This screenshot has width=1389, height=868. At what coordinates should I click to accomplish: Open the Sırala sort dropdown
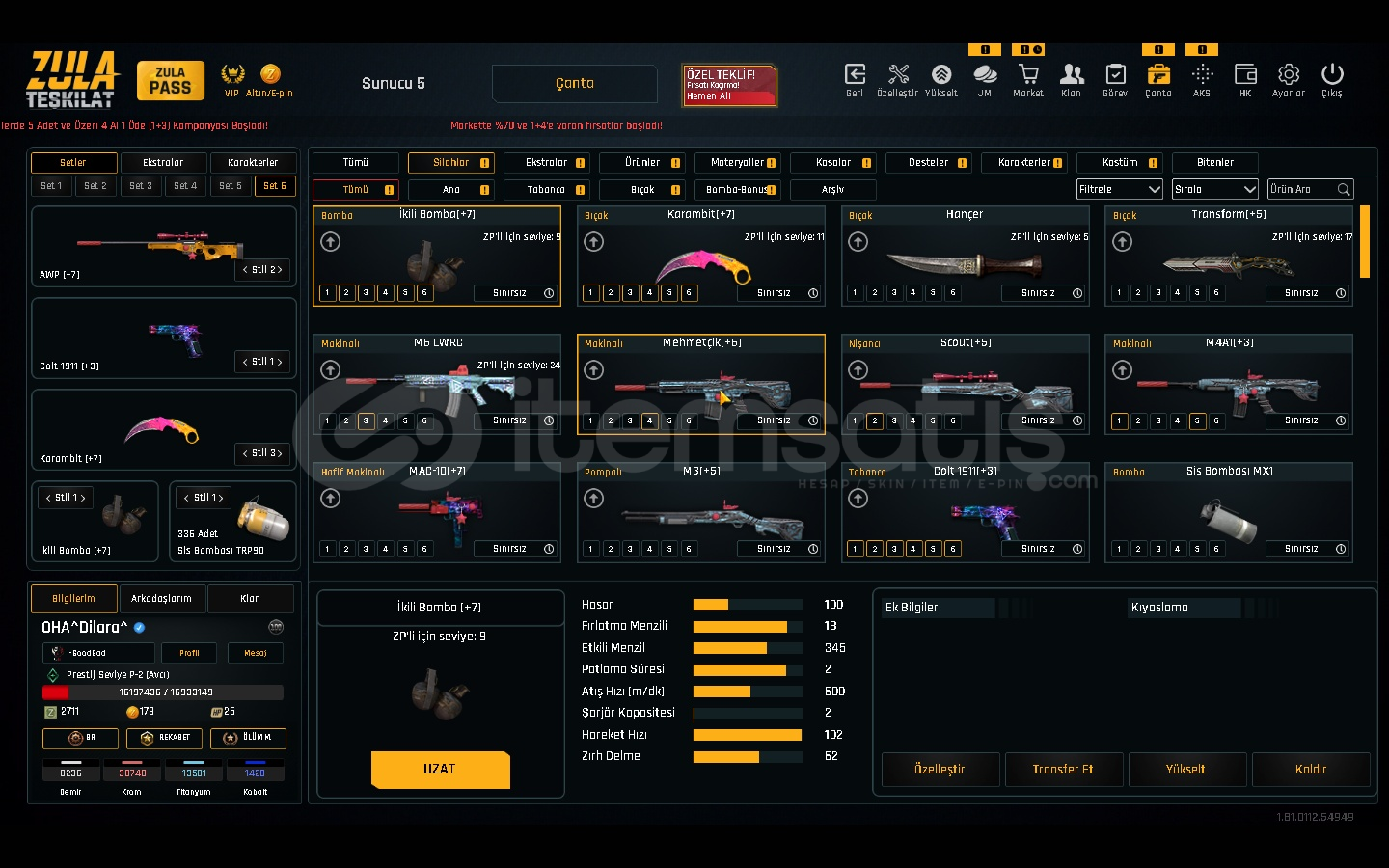coord(1215,190)
